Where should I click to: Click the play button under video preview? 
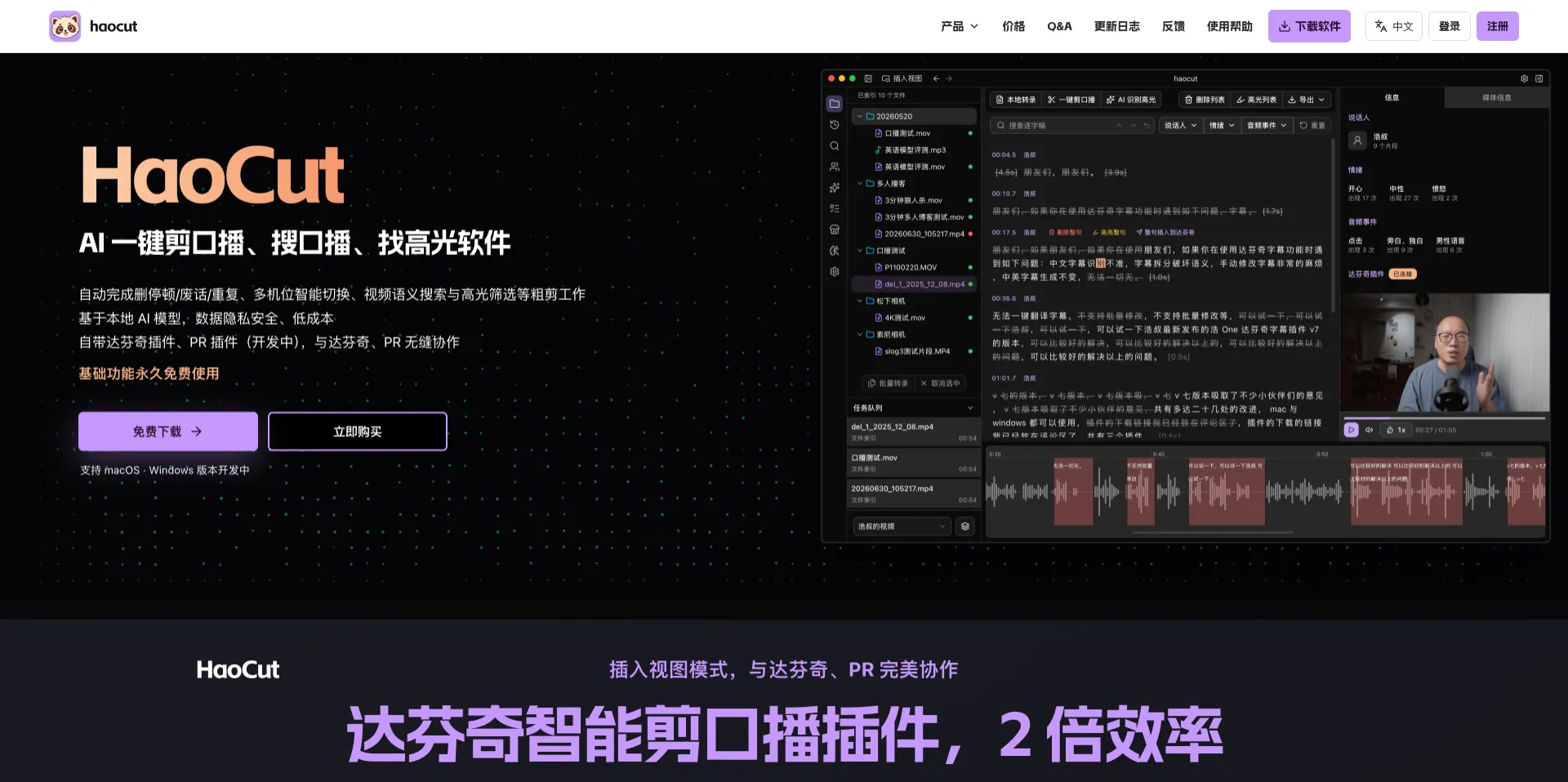(x=1352, y=430)
